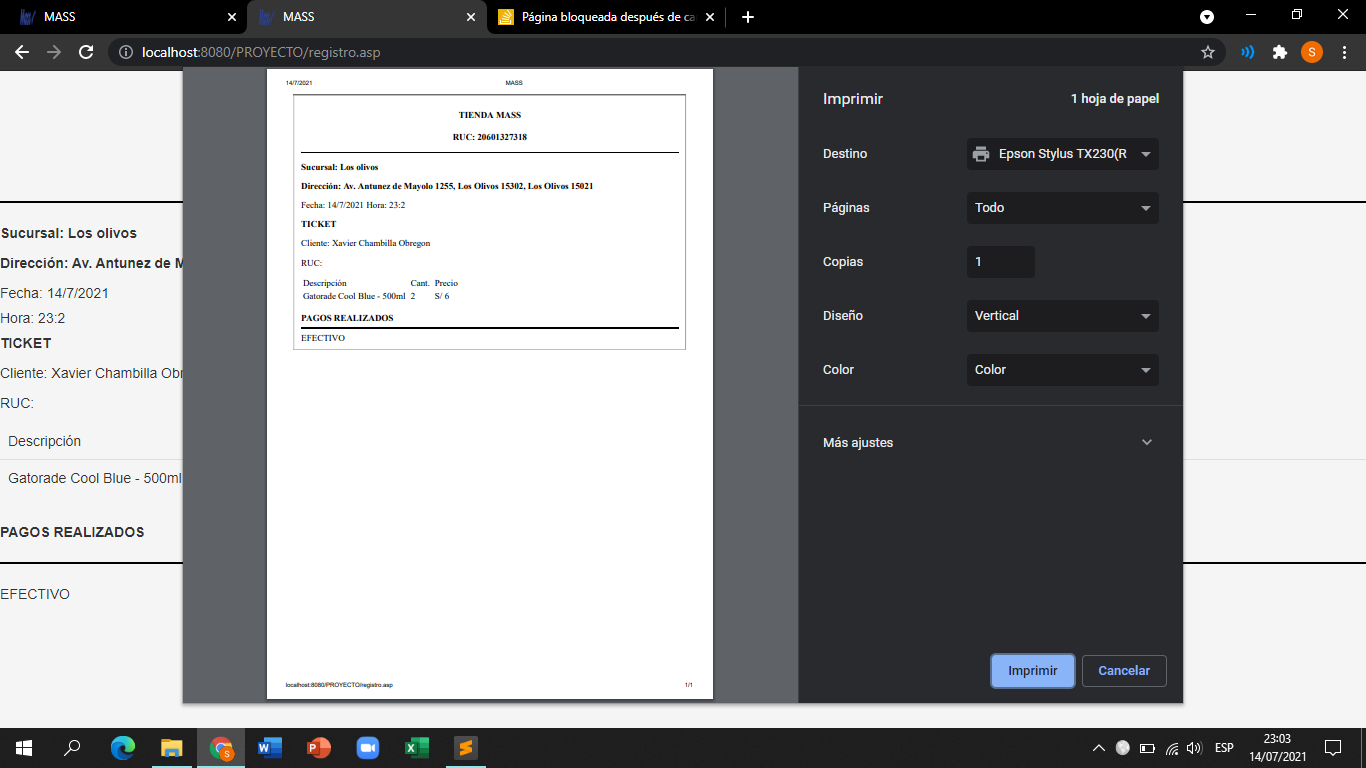Image resolution: width=1366 pixels, height=768 pixels.
Task: Click the Chrome taskbar icon
Action: coord(221,748)
